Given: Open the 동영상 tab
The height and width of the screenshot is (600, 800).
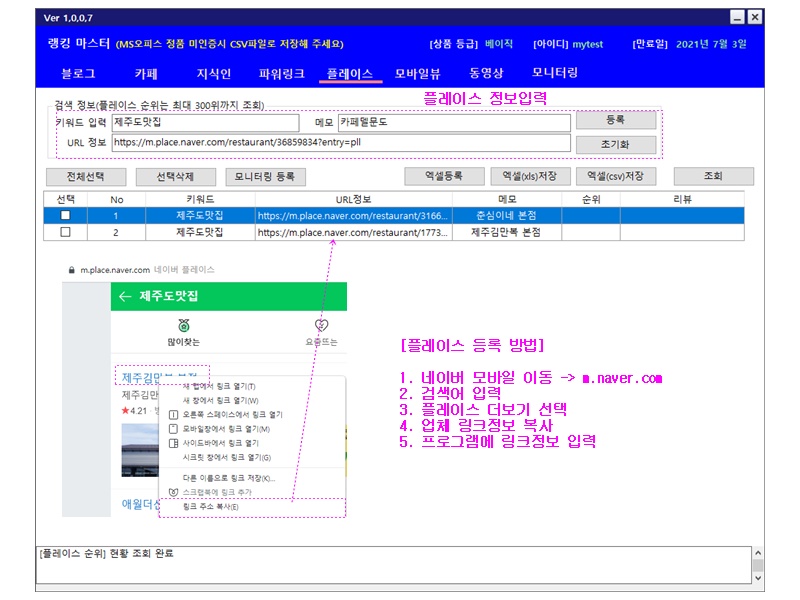Looking at the screenshot, I should pos(486,73).
